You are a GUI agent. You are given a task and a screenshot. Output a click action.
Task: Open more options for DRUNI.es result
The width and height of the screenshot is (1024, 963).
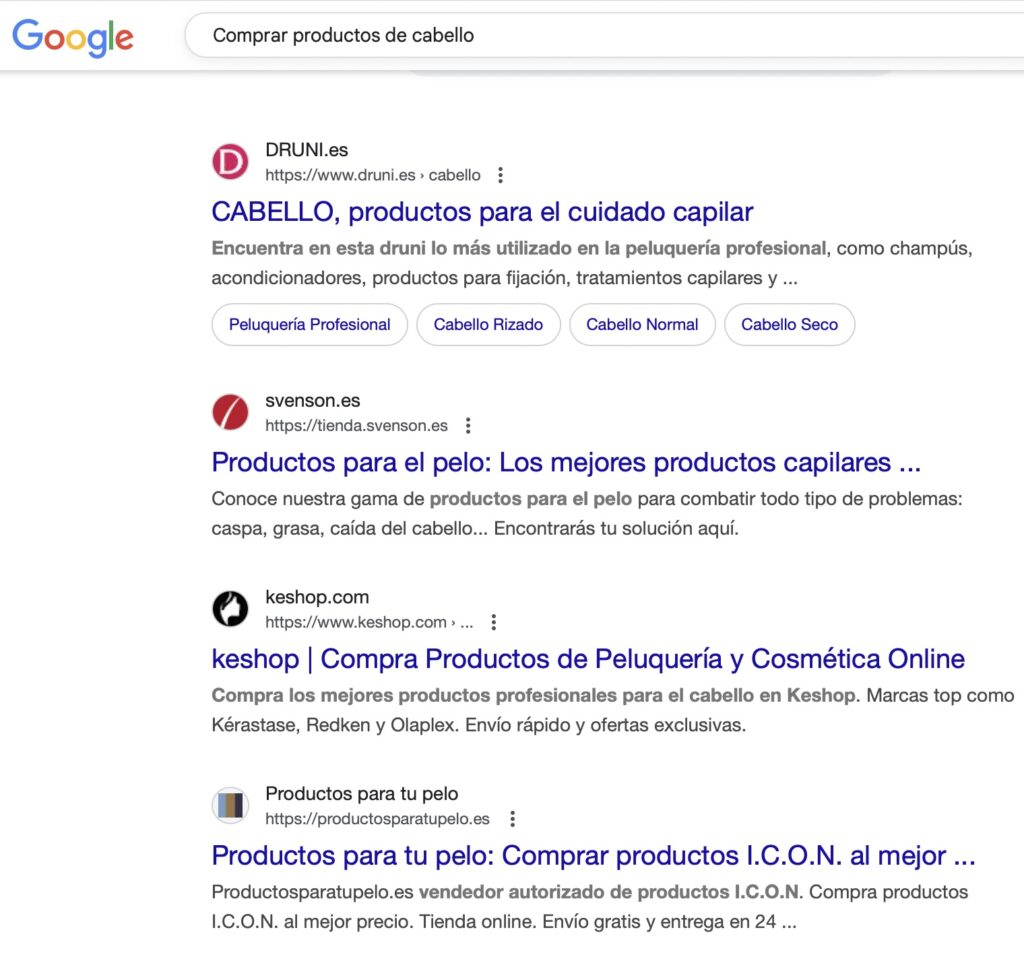click(500, 175)
